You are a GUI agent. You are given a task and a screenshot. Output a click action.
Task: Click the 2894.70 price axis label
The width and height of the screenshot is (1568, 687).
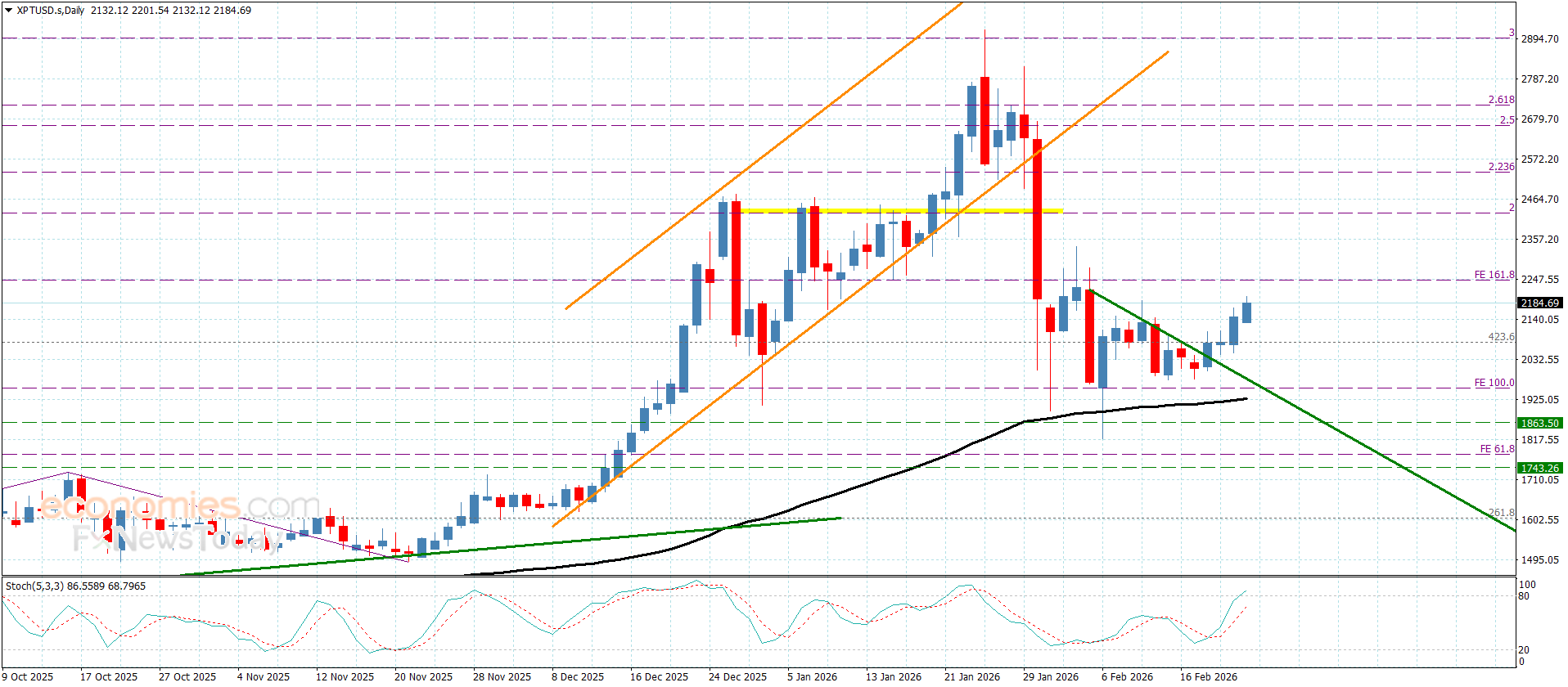click(x=1539, y=38)
